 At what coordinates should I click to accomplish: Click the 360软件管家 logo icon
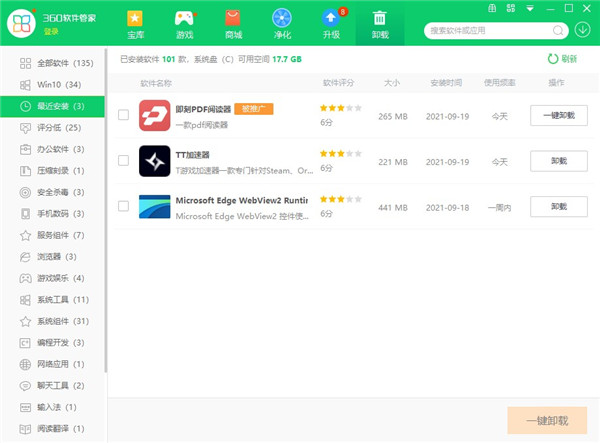tap(21, 24)
